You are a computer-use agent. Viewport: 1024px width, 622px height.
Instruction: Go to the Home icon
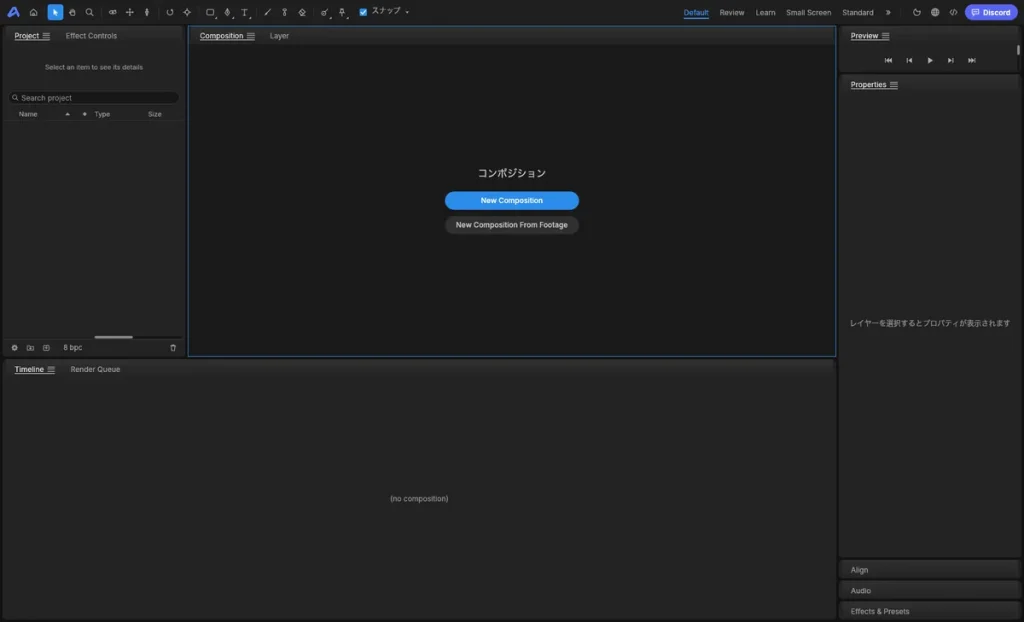[33, 12]
